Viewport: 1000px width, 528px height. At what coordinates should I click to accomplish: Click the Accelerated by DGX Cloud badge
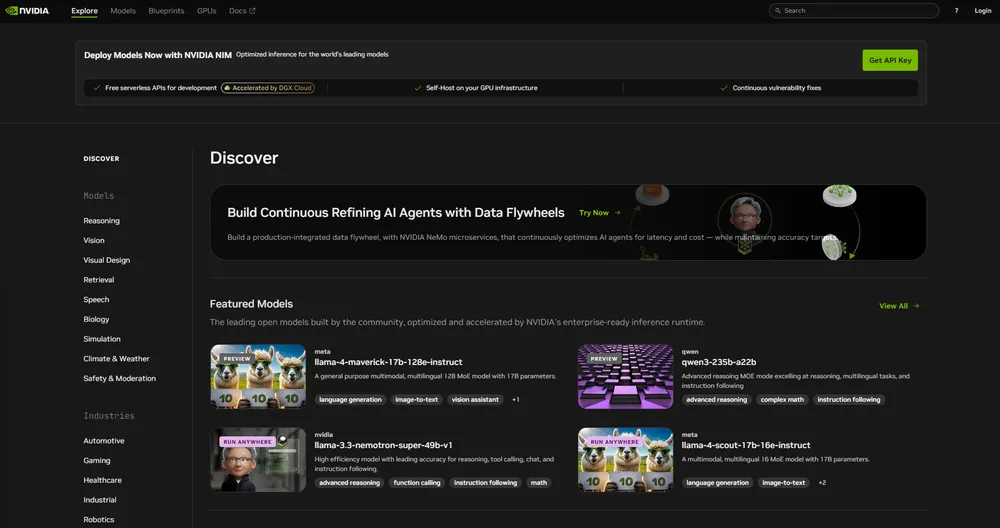(x=268, y=88)
